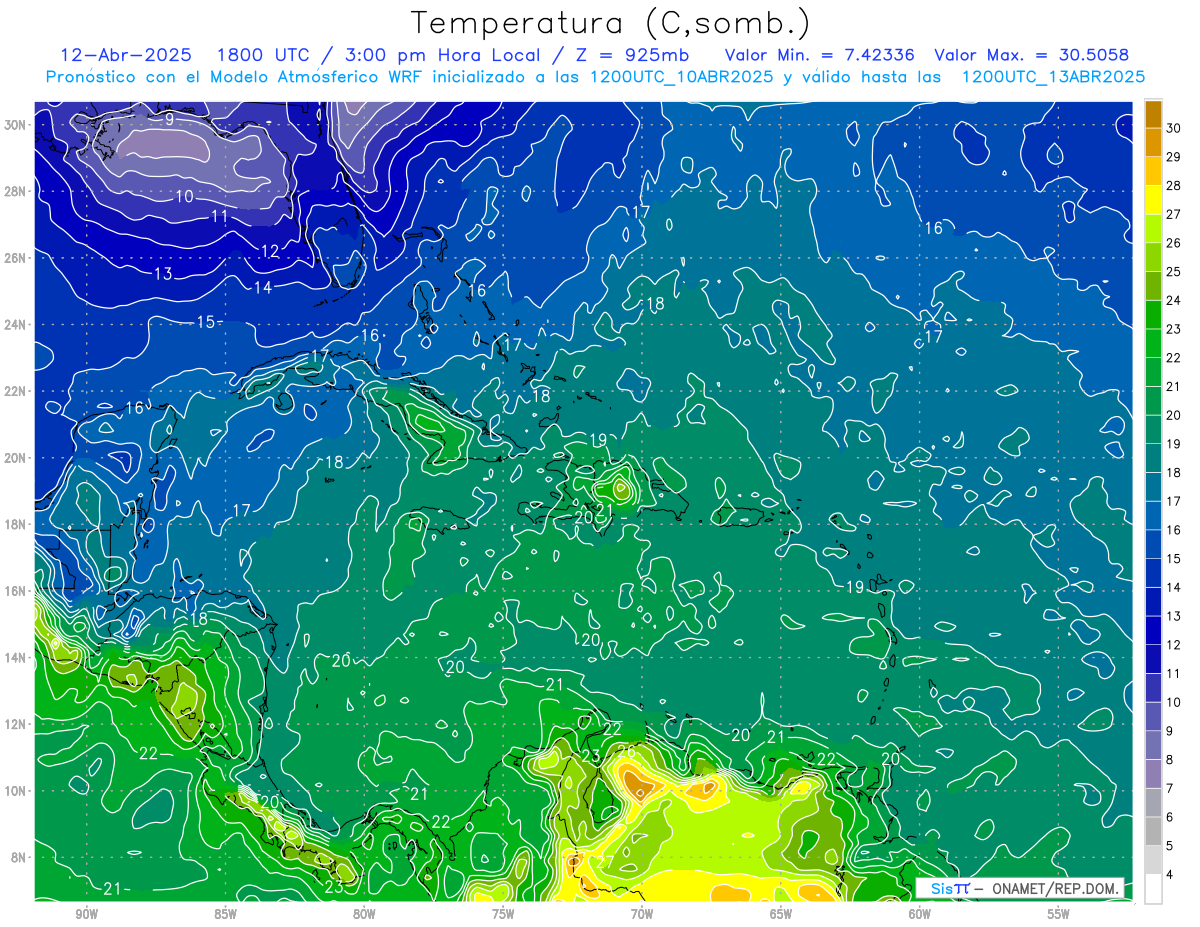Pick the white swatch below colorbar value 4

click(1153, 888)
